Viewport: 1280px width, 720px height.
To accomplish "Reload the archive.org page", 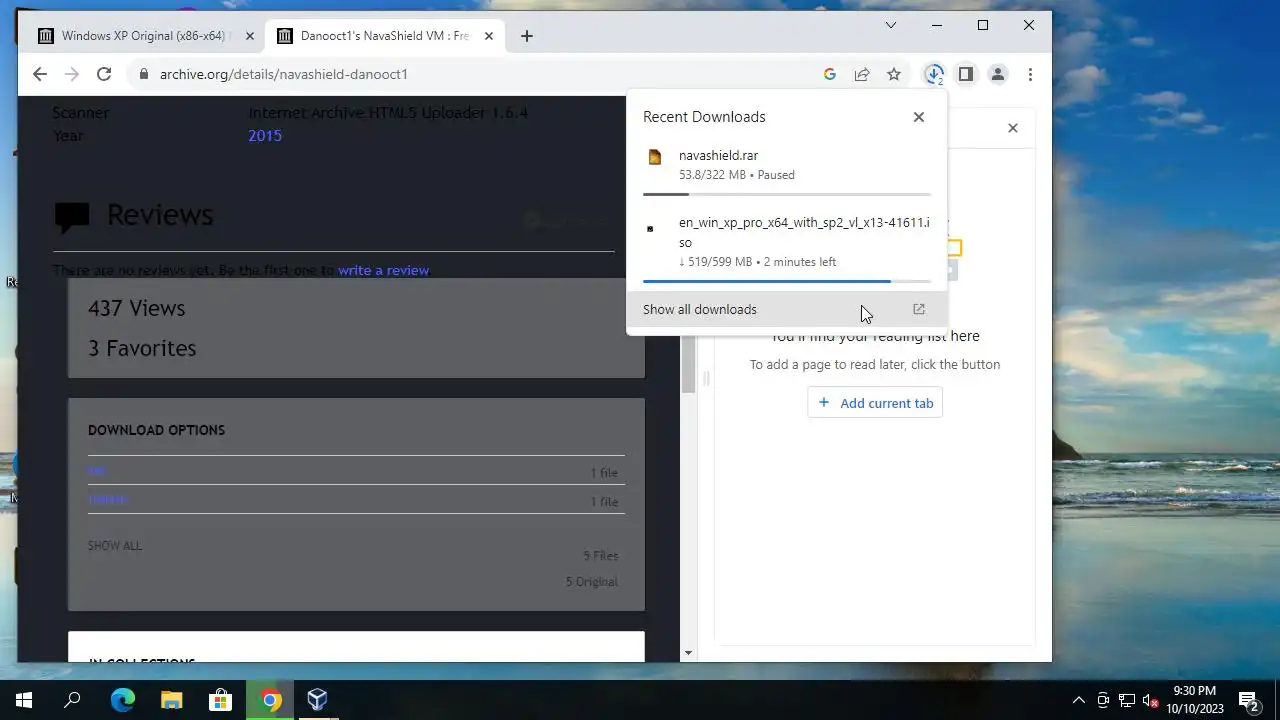I will 103,74.
